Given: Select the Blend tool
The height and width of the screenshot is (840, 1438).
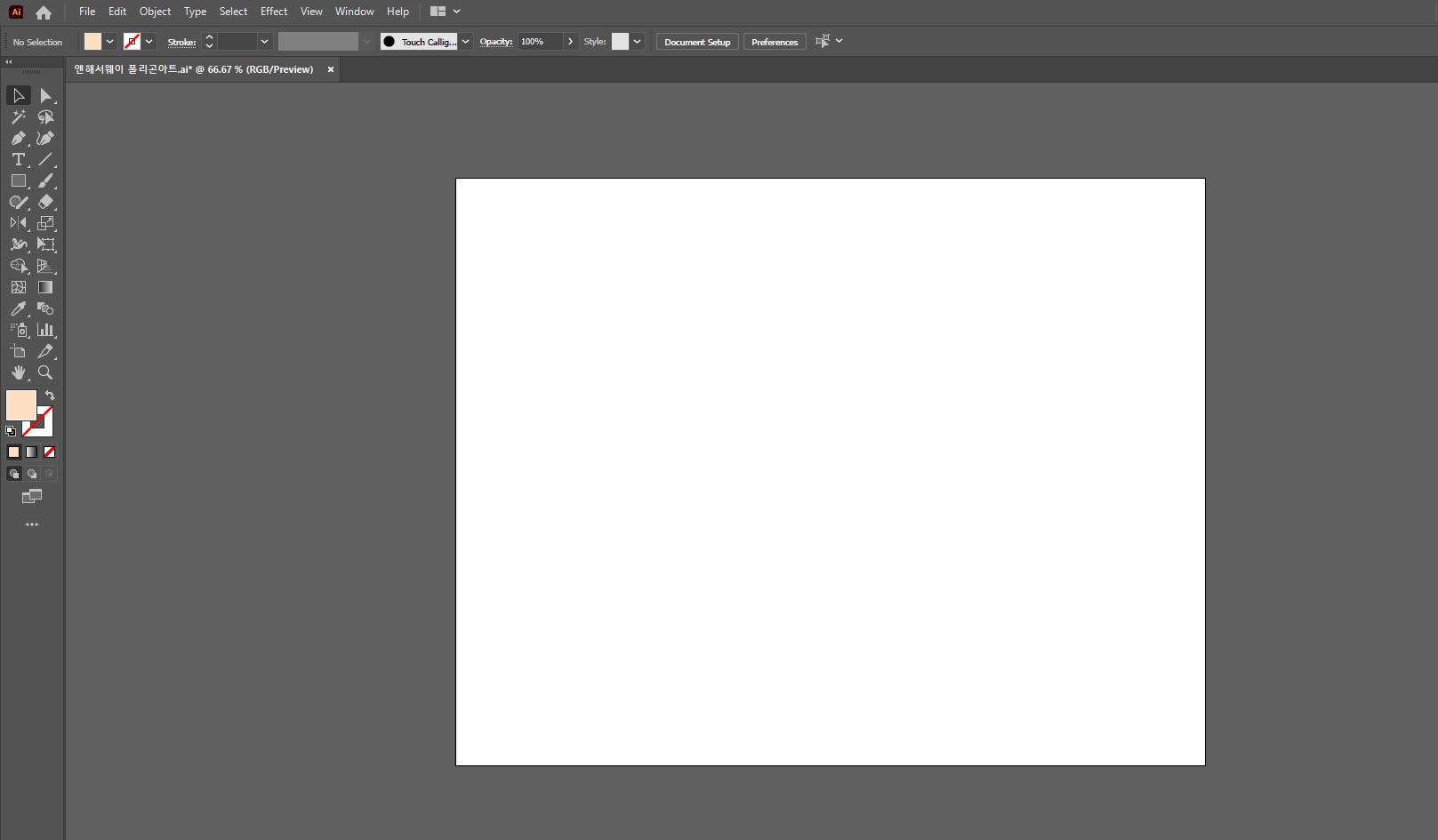Looking at the screenshot, I should coord(46,308).
